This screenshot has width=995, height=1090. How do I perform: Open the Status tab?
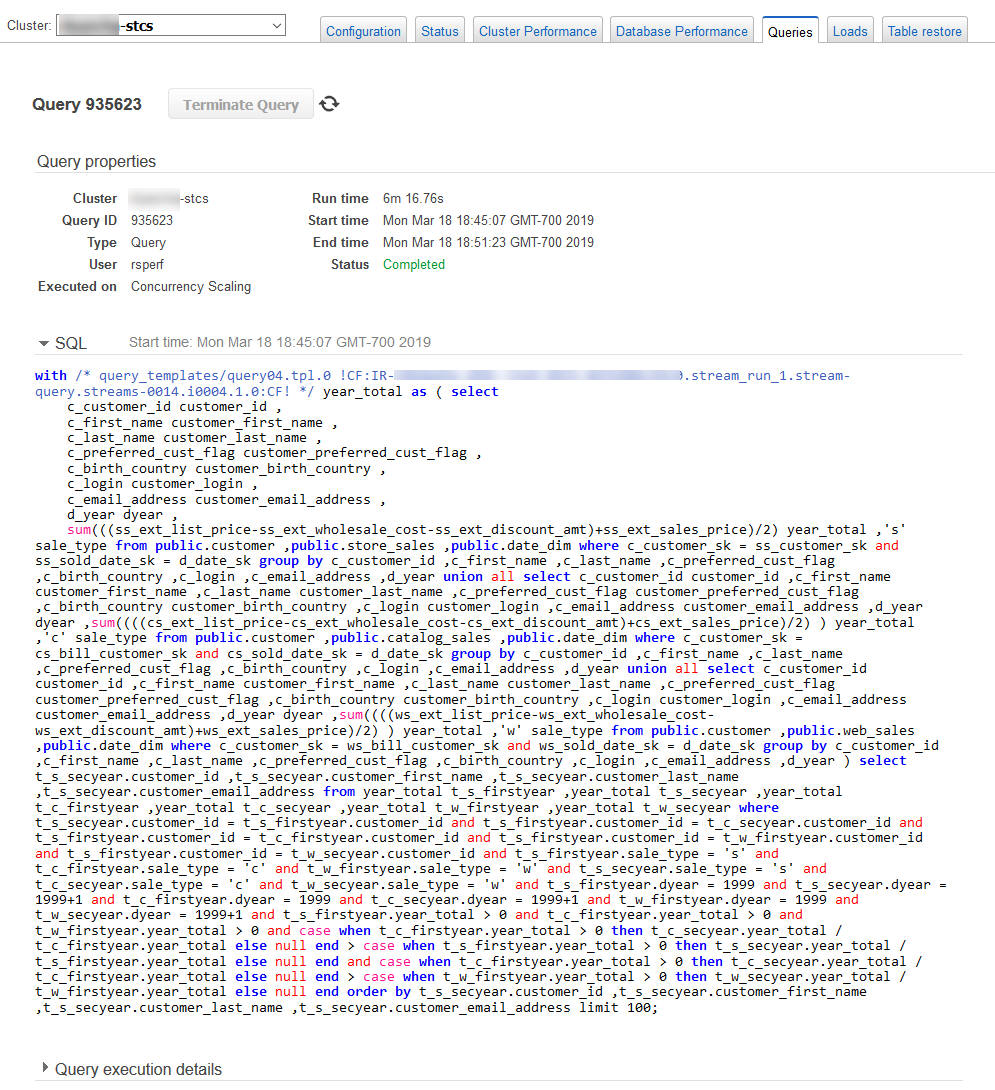click(439, 31)
